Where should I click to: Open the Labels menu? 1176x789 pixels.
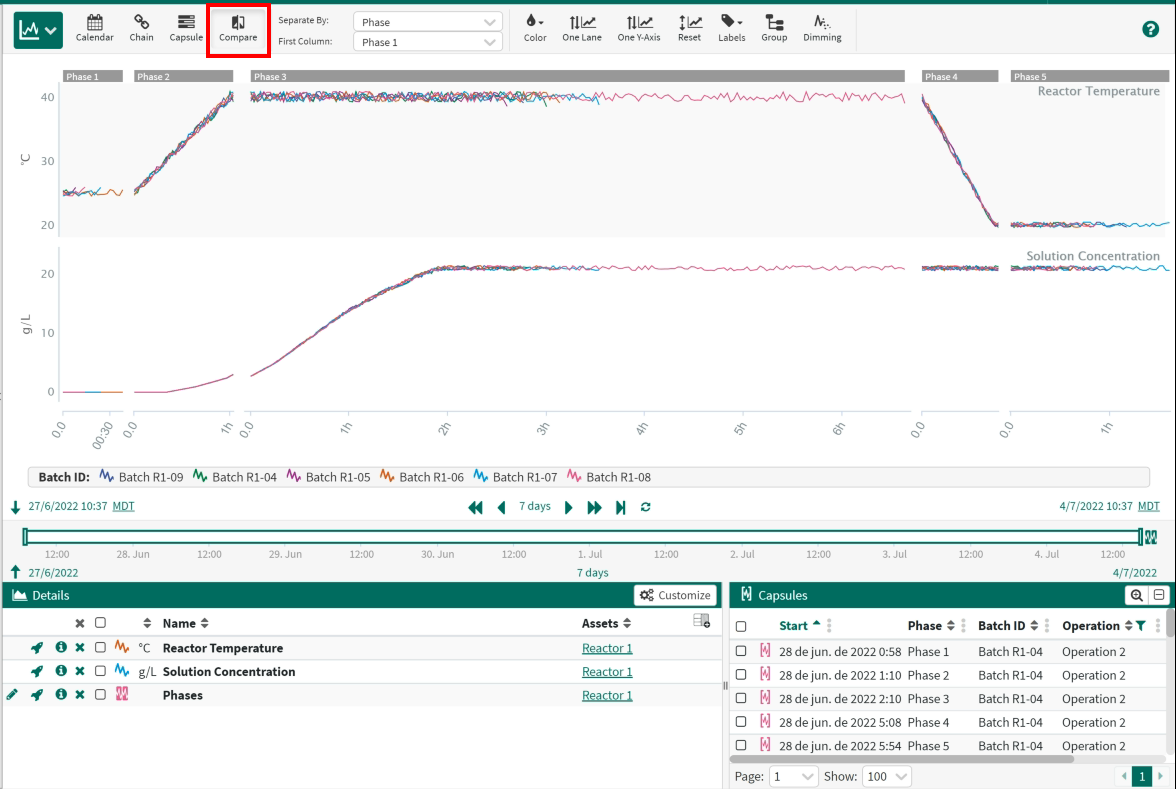(731, 28)
